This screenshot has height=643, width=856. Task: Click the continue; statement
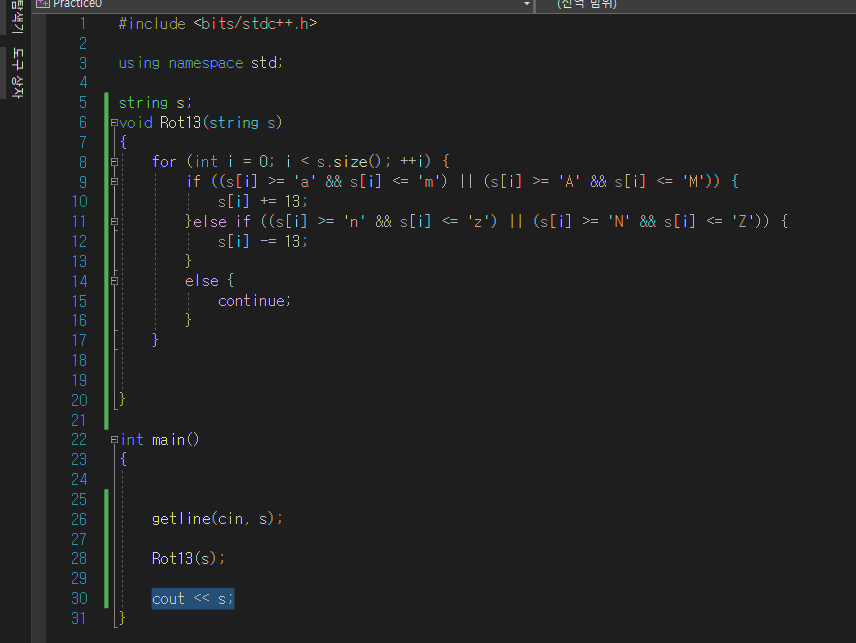254,301
